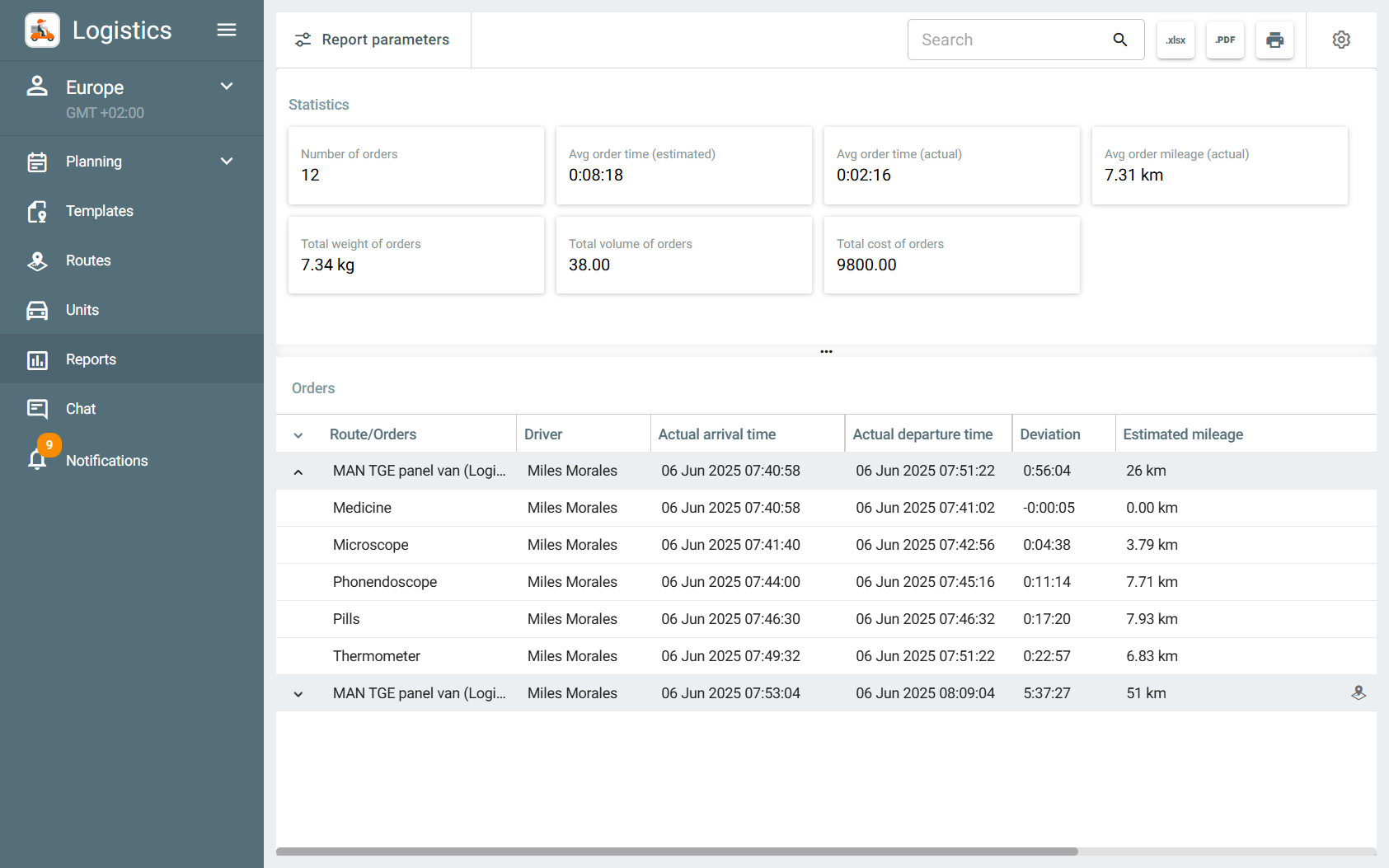Click Avg order time (actual) card
This screenshot has width=1389, height=868.
coord(952,166)
